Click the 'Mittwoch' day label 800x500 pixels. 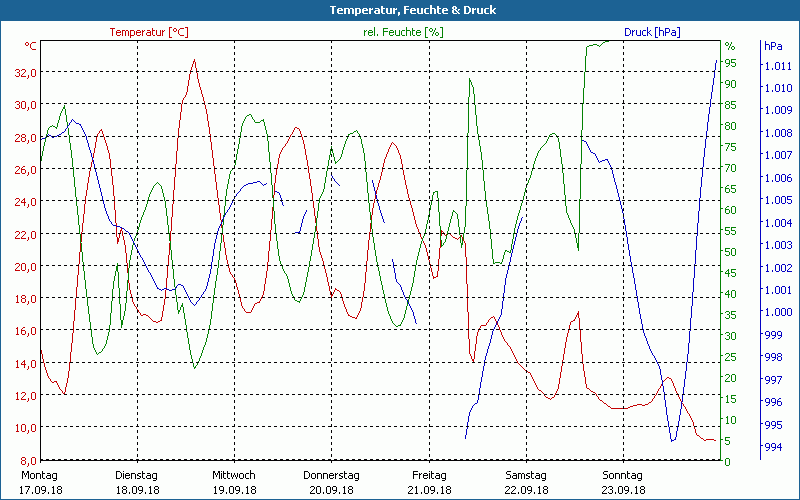(234, 475)
